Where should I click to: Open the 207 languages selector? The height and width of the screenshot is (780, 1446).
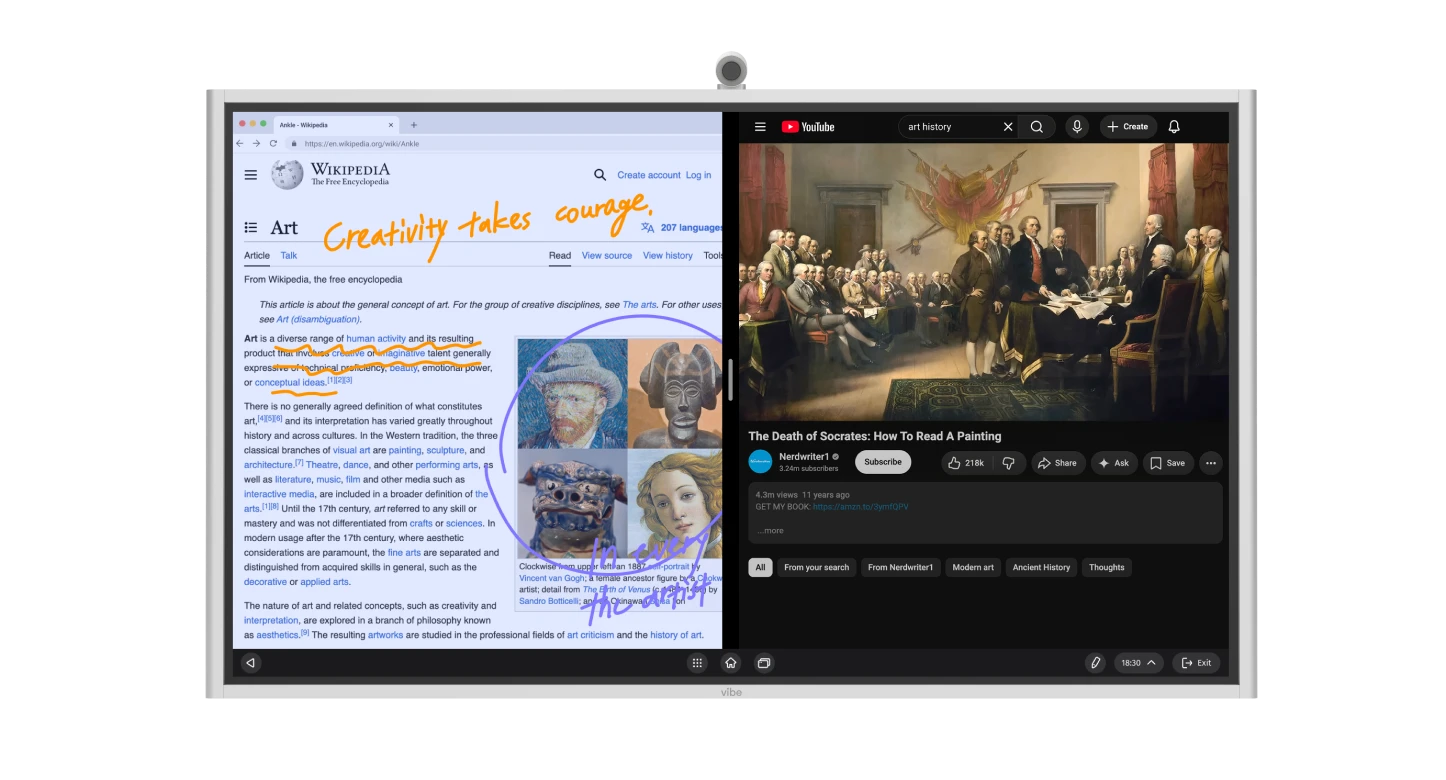(x=682, y=228)
